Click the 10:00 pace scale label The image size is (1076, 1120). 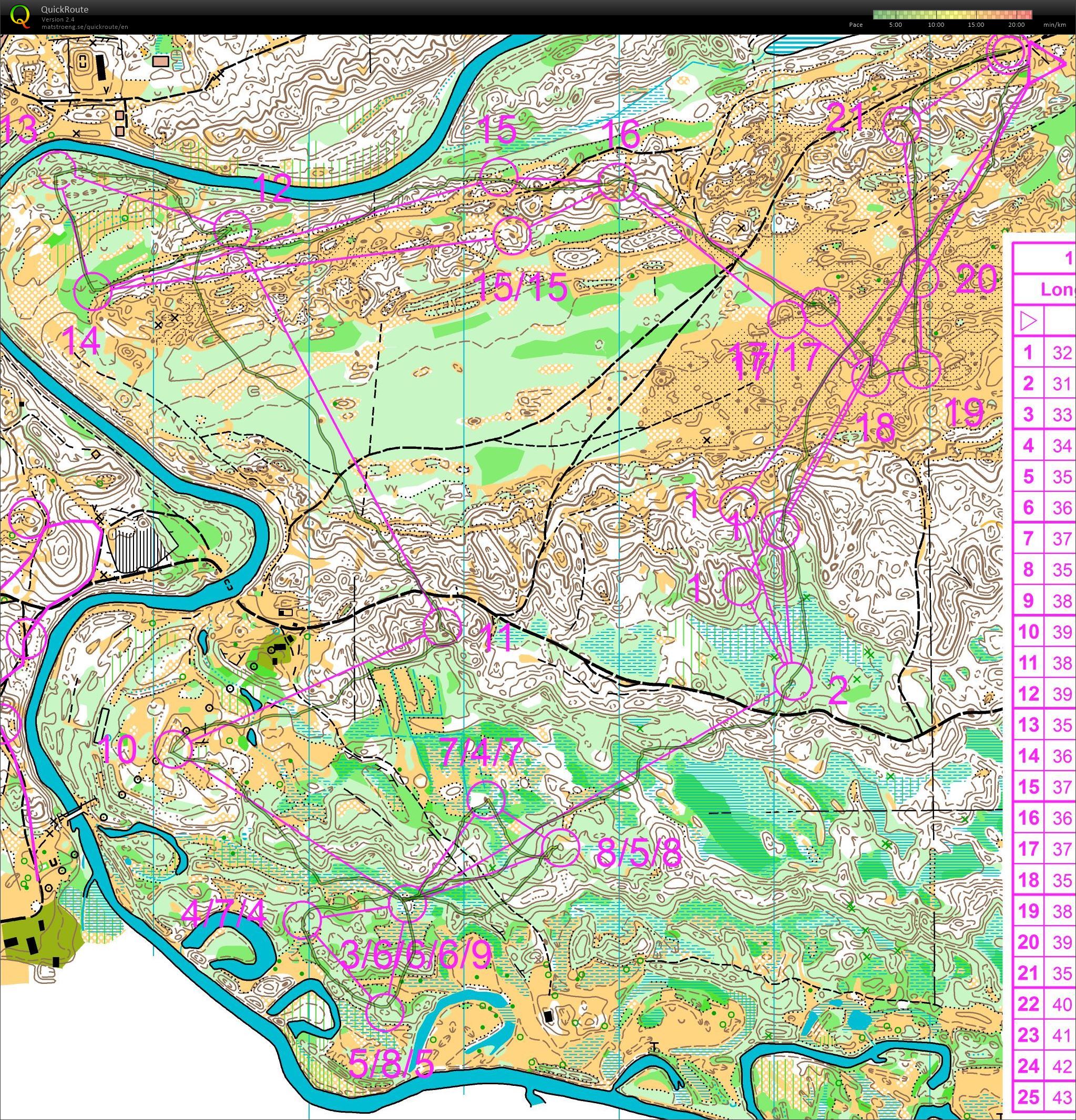[936, 25]
